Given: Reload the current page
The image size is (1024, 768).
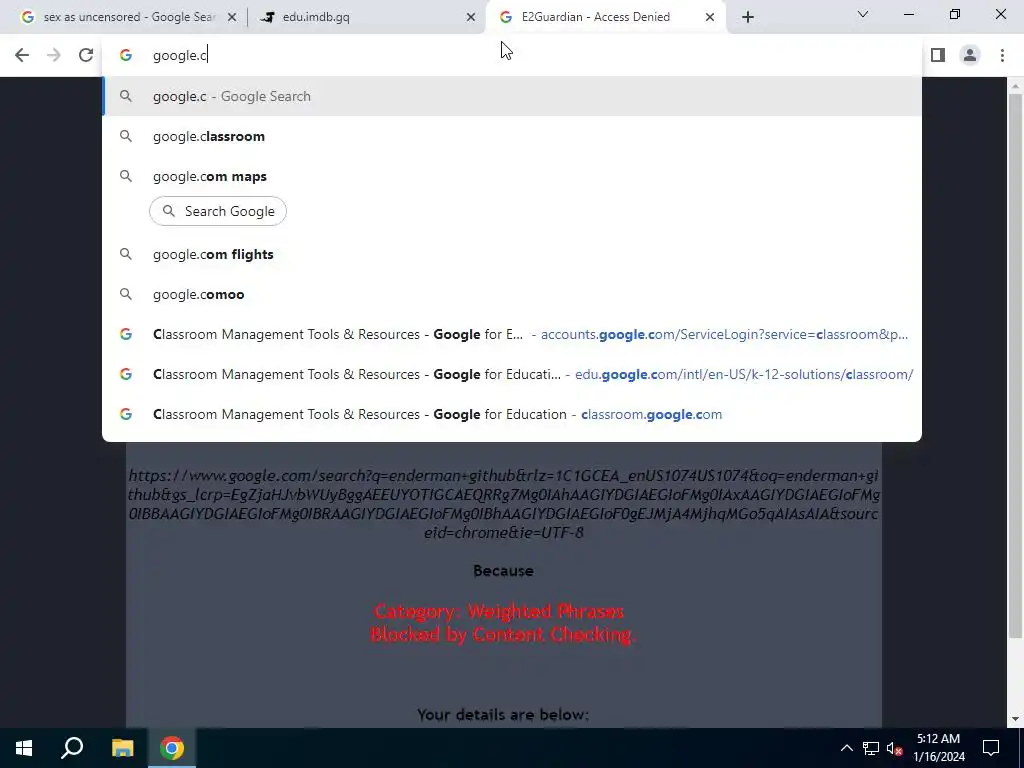Looking at the screenshot, I should (x=86, y=56).
